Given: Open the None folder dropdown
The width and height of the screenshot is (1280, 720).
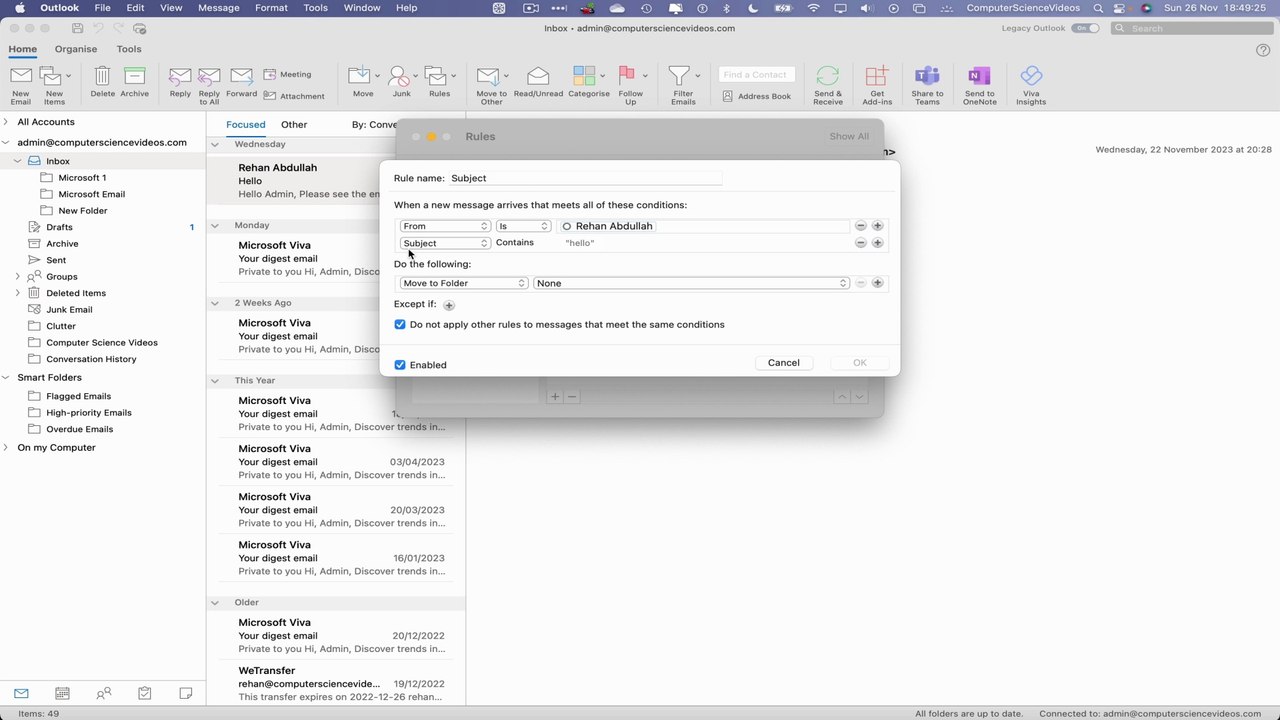Looking at the screenshot, I should 691,283.
